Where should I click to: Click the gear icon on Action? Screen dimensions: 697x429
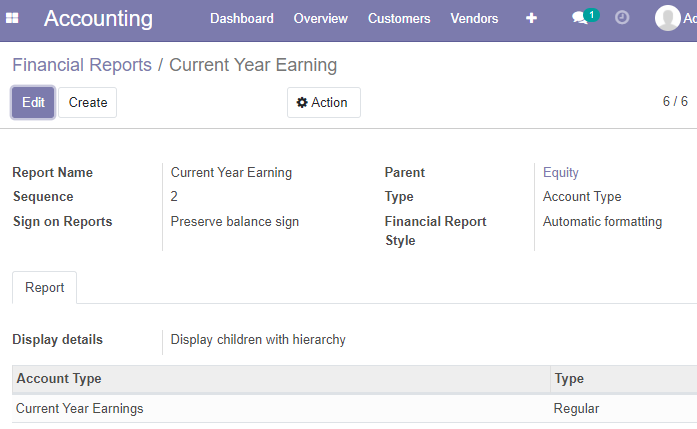302,103
